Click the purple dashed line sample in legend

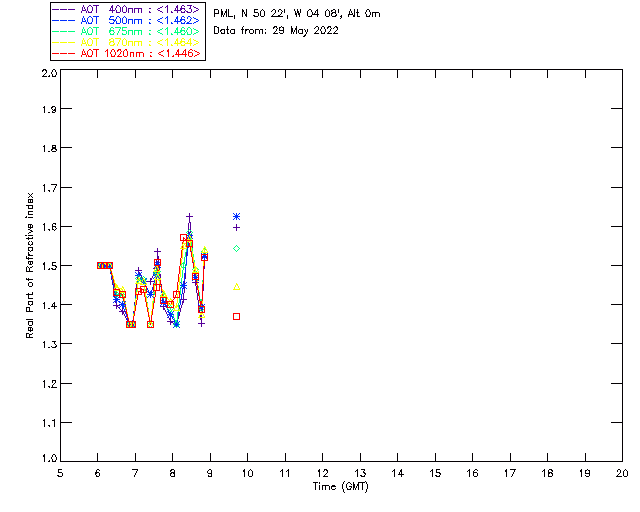pyautogui.click(x=64, y=9)
